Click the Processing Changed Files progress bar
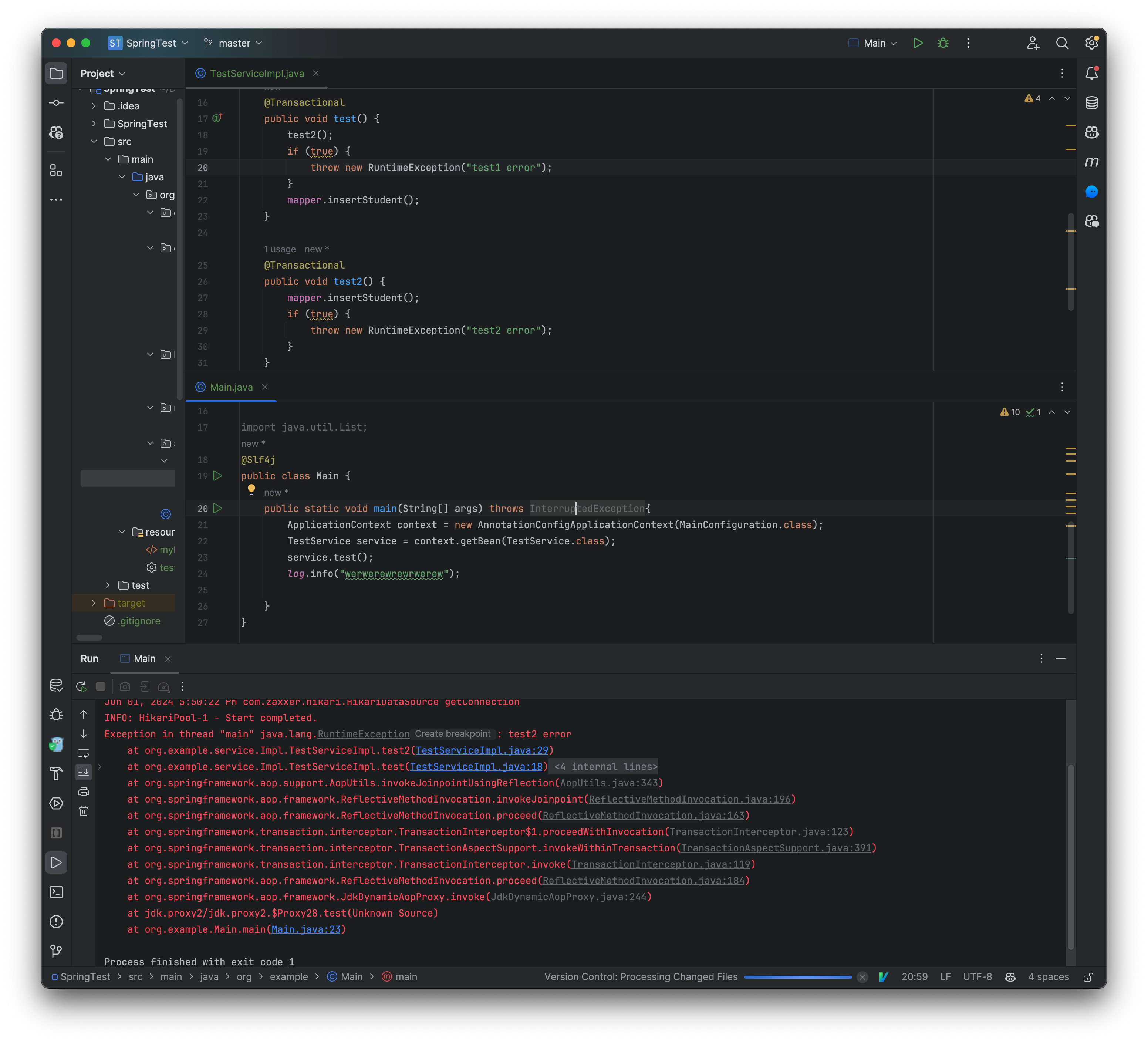This screenshot has height=1043, width=1148. click(x=797, y=977)
